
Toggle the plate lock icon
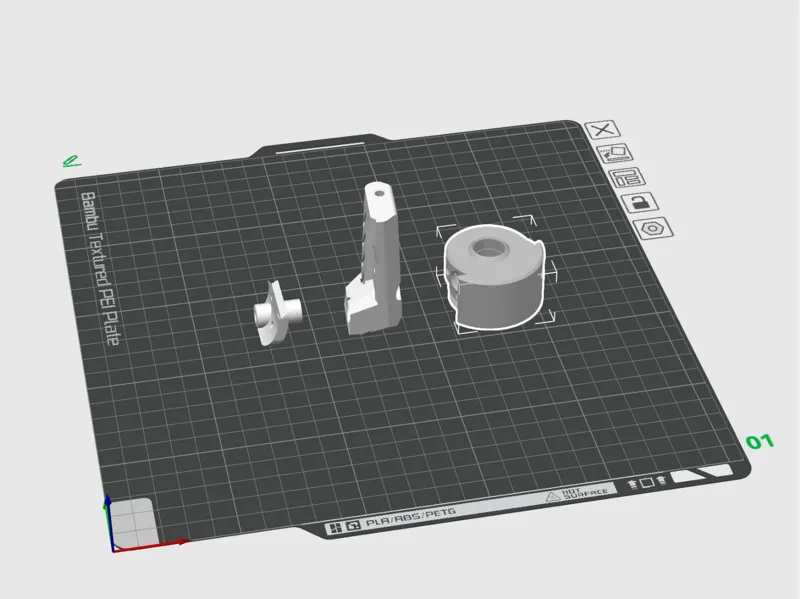coord(640,202)
